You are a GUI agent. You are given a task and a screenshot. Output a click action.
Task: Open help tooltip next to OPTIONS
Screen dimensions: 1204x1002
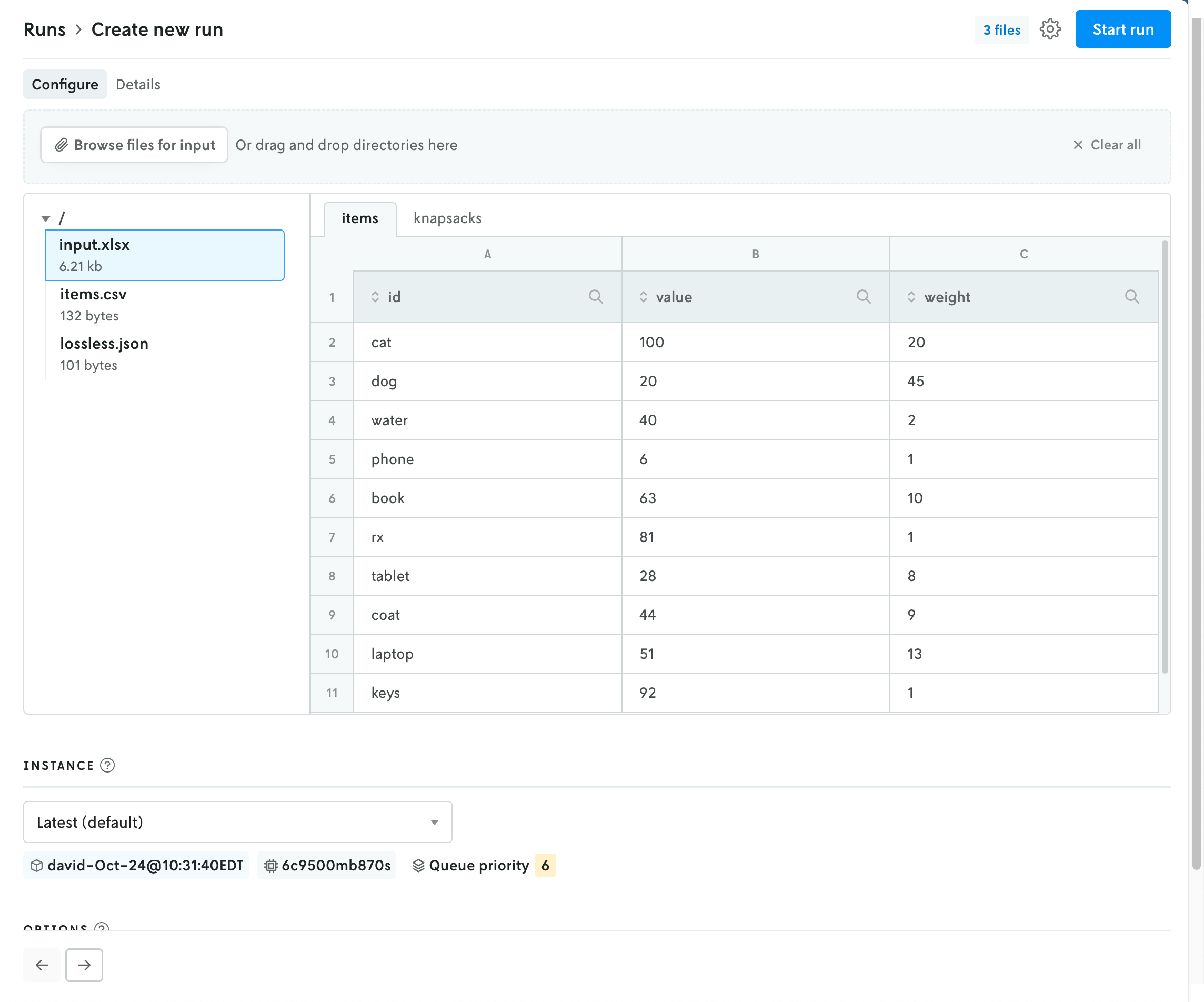click(101, 927)
